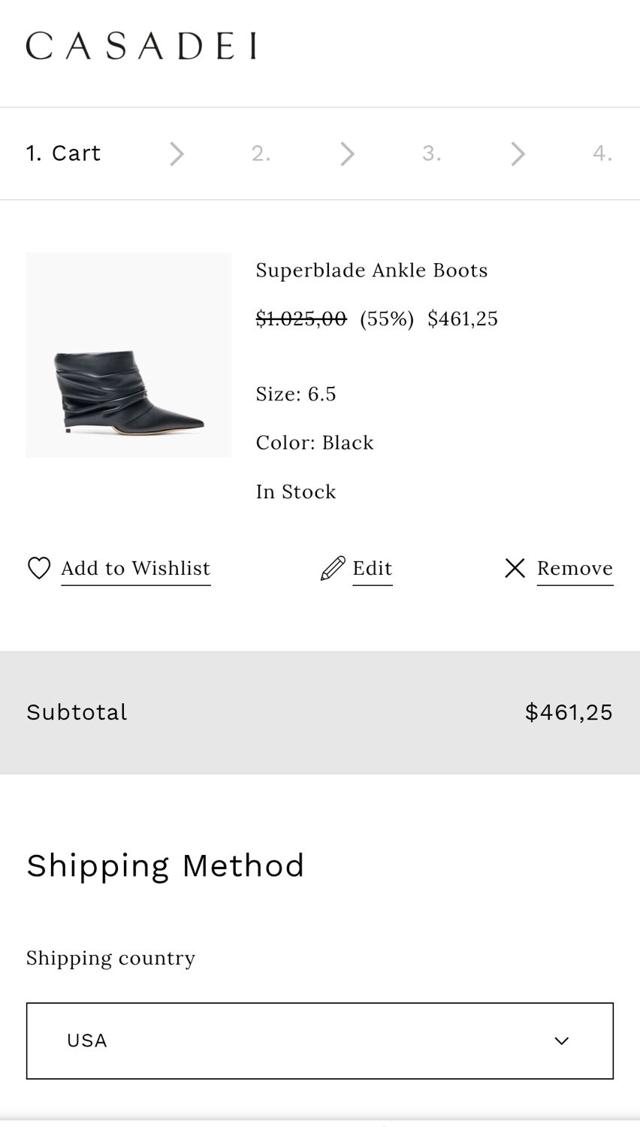
Task: Switch to checkout step 4
Action: (x=601, y=153)
